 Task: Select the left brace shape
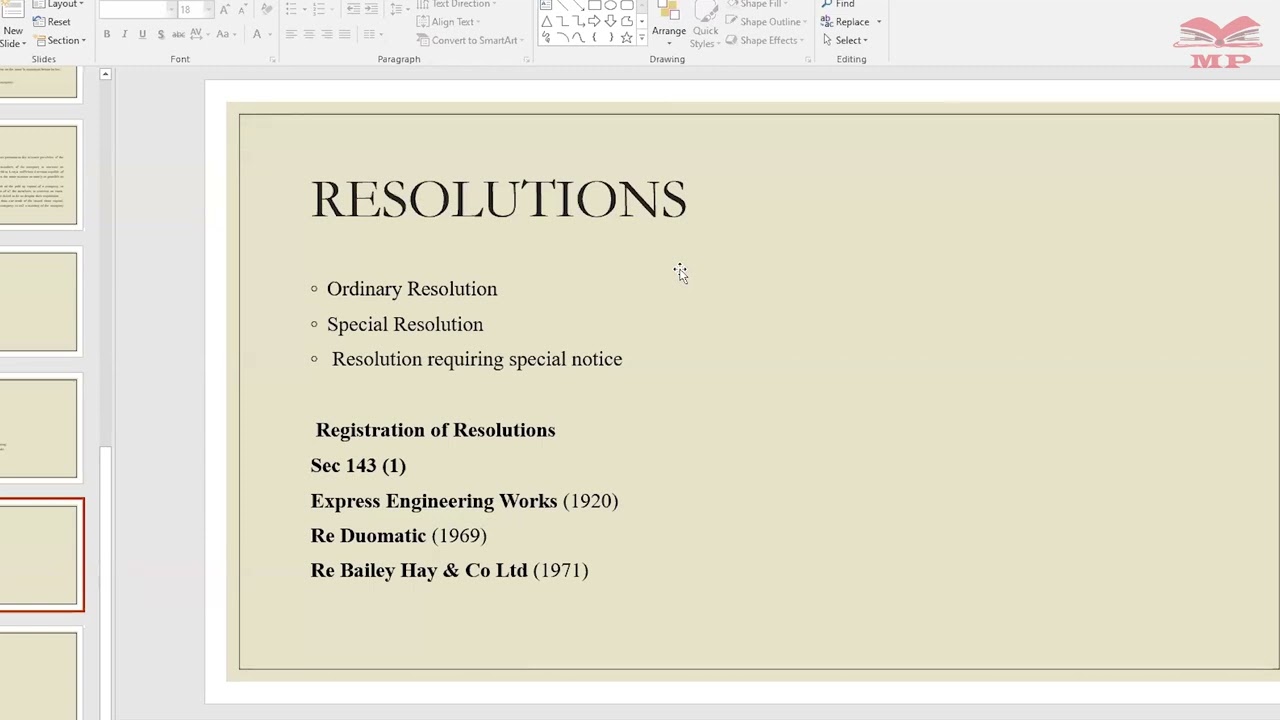(x=594, y=37)
